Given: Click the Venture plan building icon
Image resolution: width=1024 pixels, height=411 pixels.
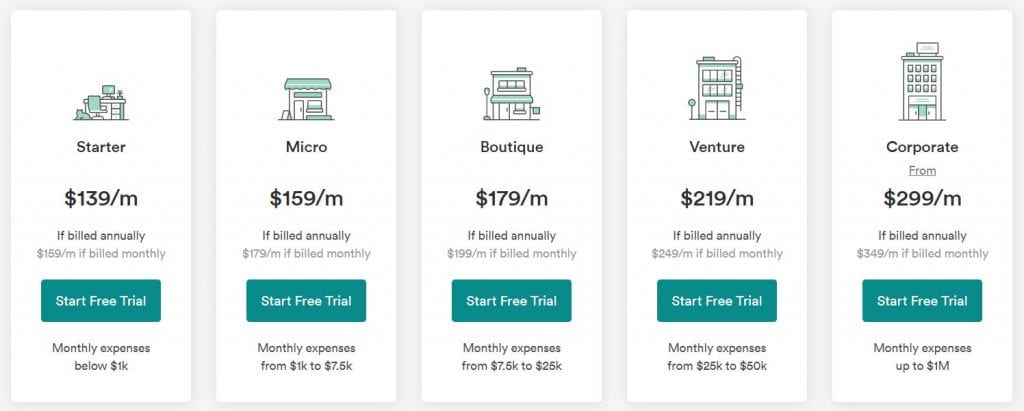Looking at the screenshot, I should tap(716, 88).
